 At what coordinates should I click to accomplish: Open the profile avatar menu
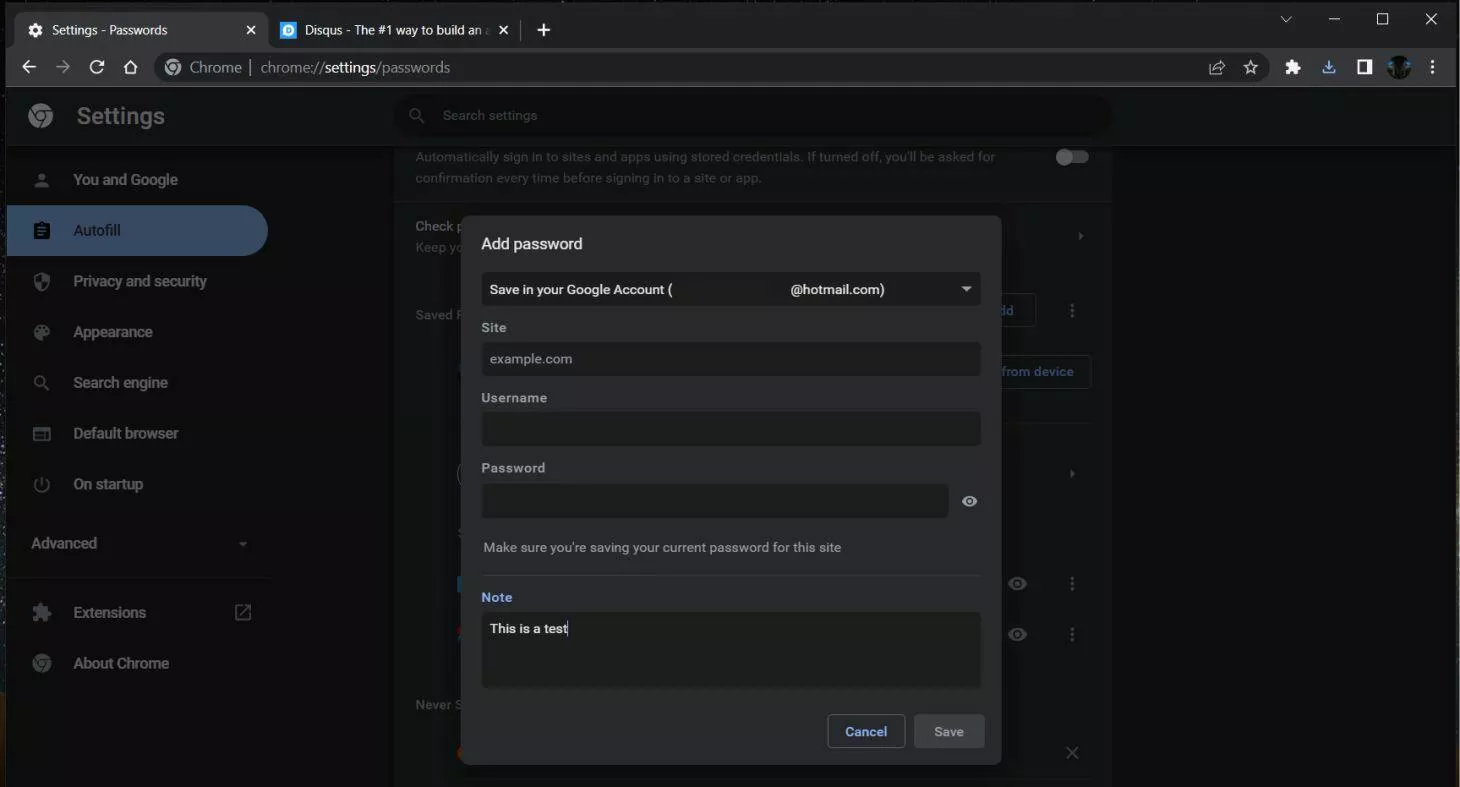(1399, 67)
